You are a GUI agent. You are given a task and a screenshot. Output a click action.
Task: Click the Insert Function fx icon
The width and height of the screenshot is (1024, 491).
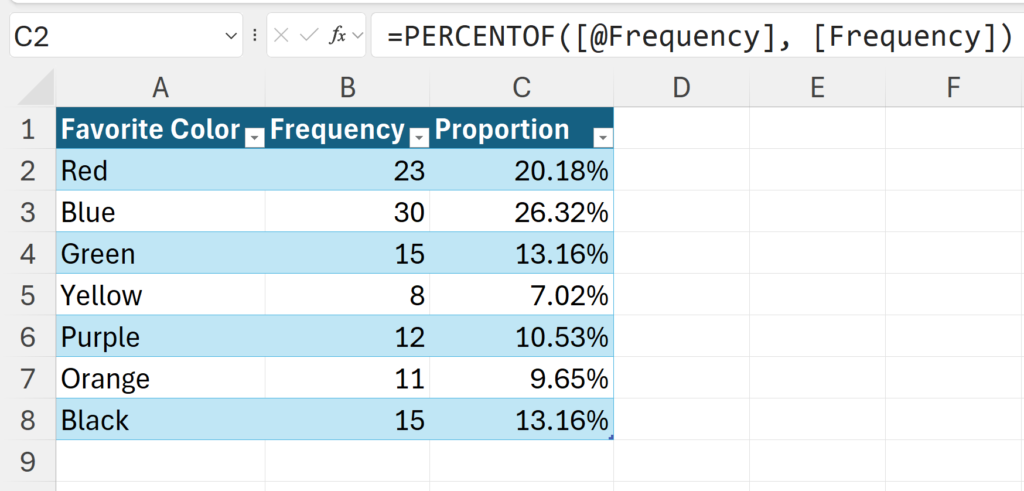coord(338,36)
